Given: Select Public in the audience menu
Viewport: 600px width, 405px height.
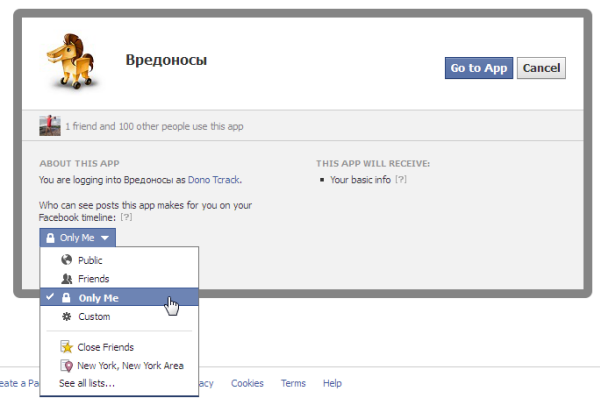Looking at the screenshot, I should coord(119,260).
